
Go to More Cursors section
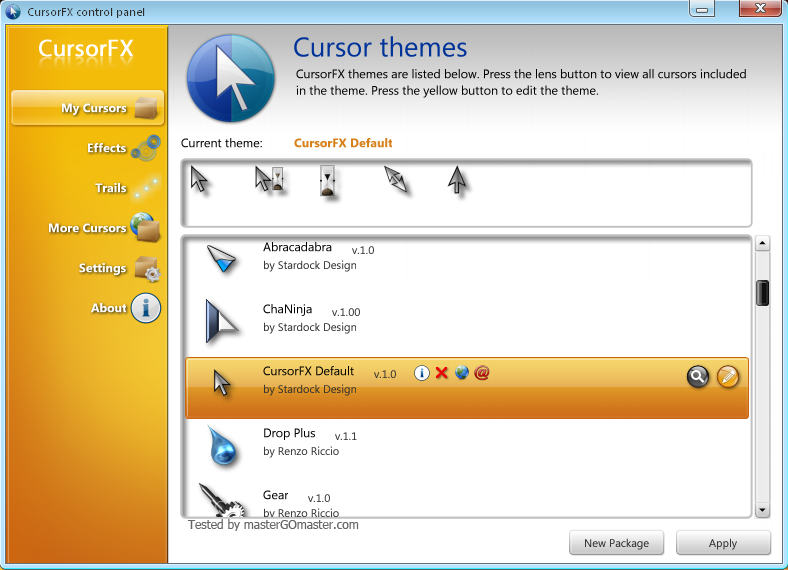click(105, 228)
